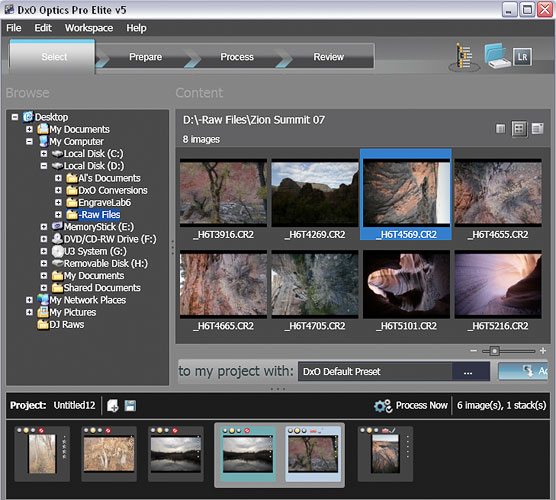The width and height of the screenshot is (556, 500).
Task: Click the Add to project button
Action: click(x=523, y=371)
